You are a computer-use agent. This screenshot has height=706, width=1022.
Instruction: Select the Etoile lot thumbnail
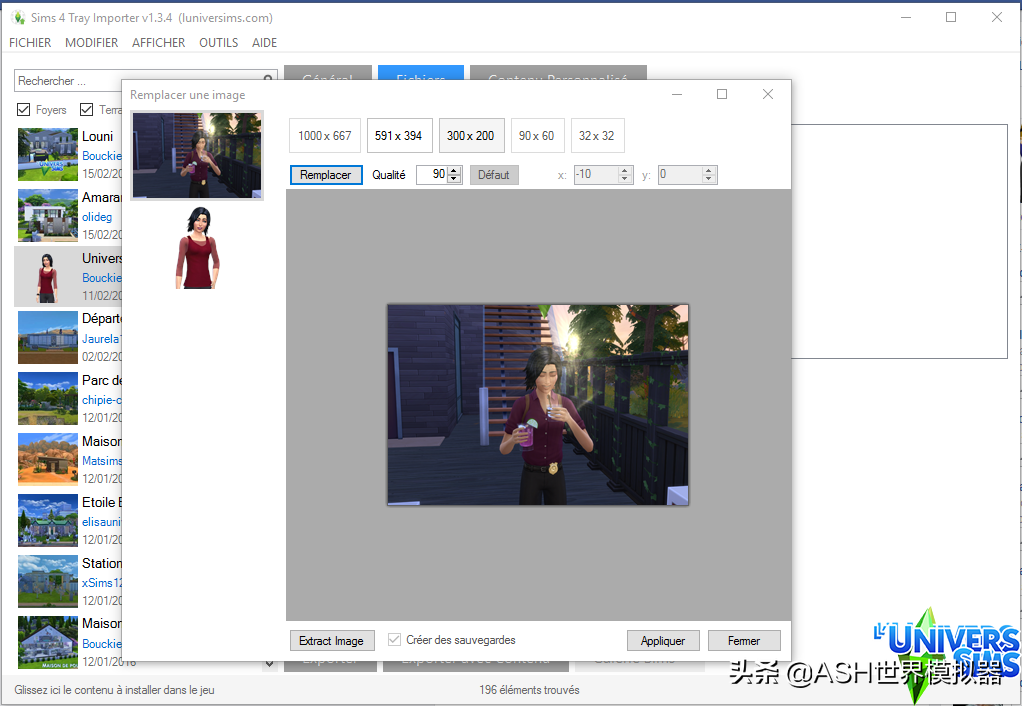tap(48, 520)
